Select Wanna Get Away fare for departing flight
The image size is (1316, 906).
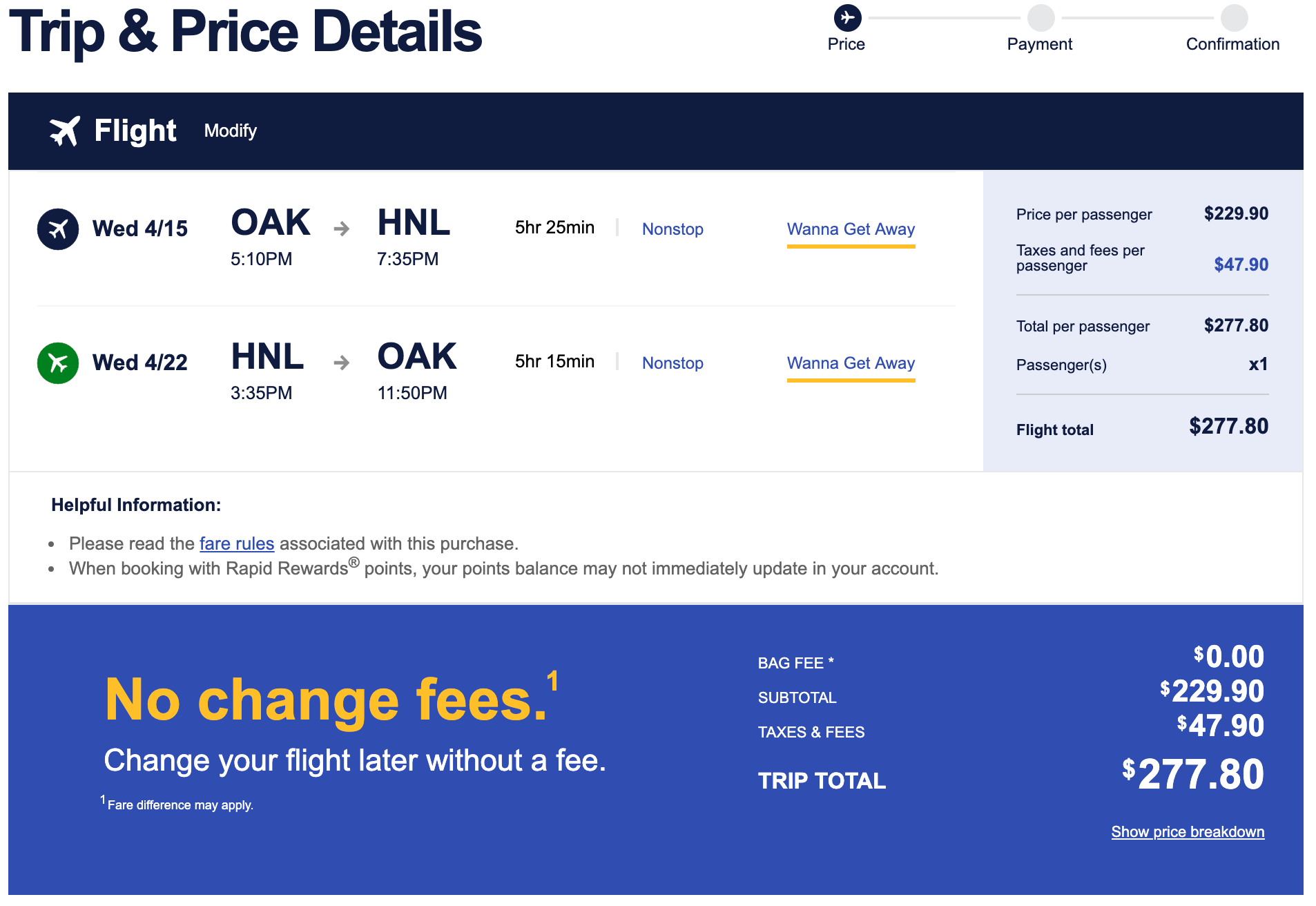coord(851,229)
